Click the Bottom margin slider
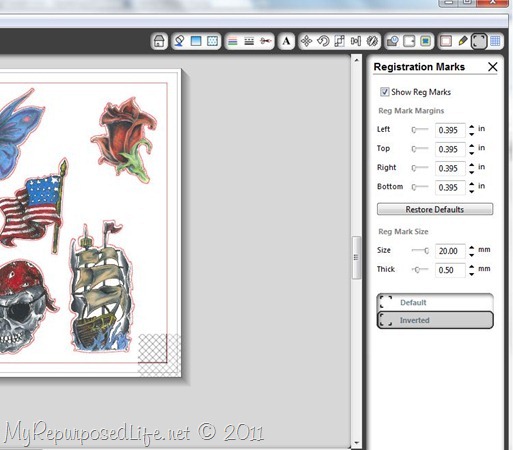This screenshot has width=513, height=450. (x=420, y=187)
